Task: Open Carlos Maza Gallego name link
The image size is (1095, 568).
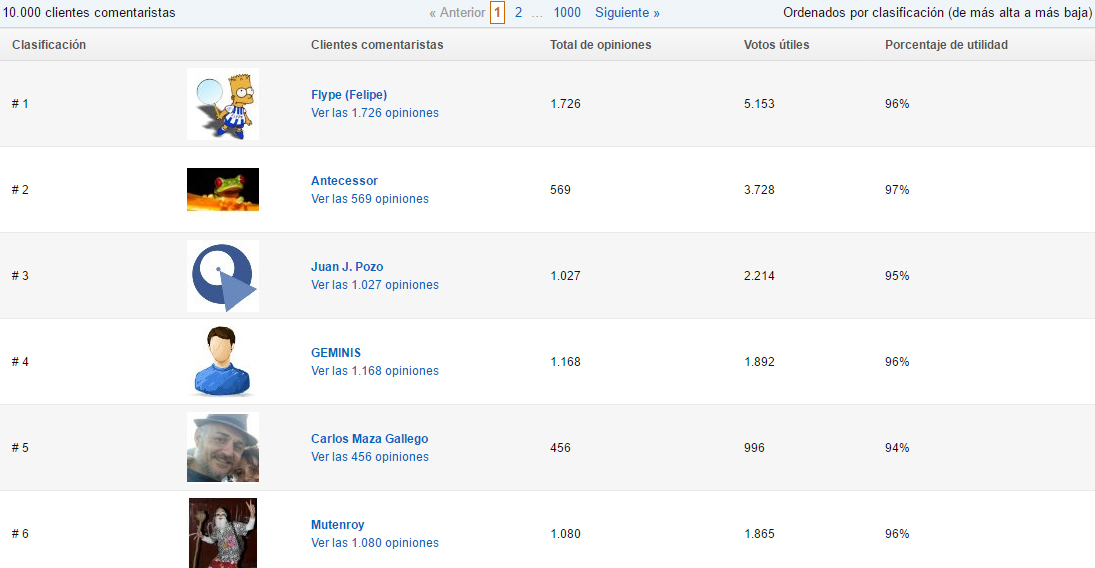Action: coord(369,439)
